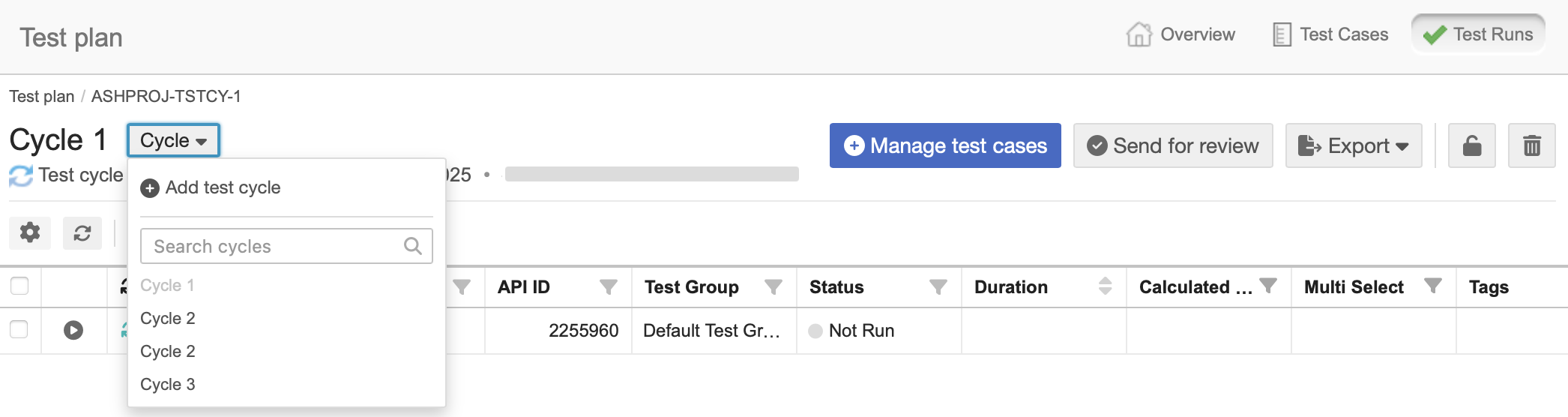This screenshot has width=1568, height=417.
Task: Select the disabled Cycle 1 entry
Action: coord(167,285)
